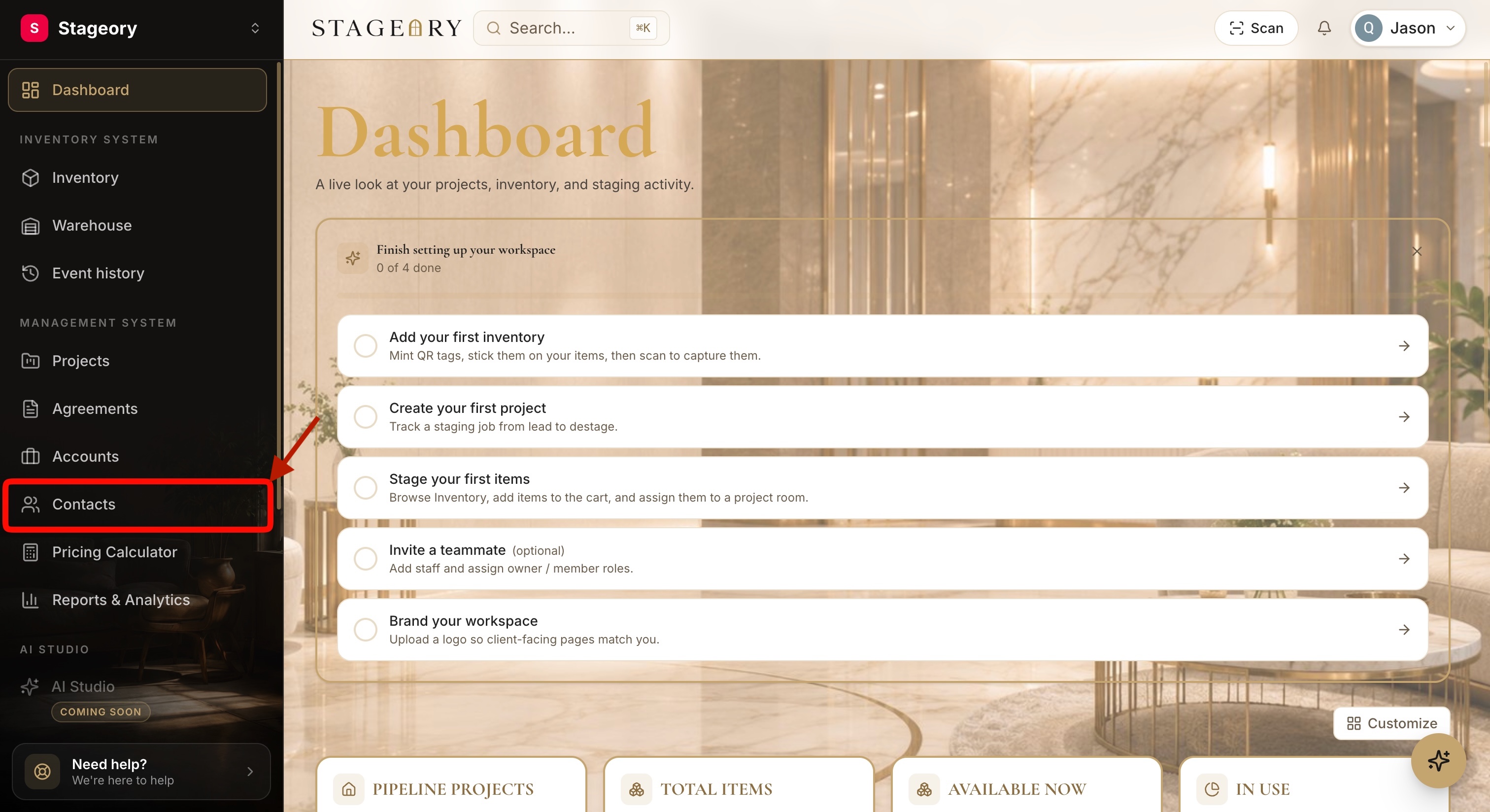Click the Projects folder icon
1490x812 pixels.
click(30, 361)
